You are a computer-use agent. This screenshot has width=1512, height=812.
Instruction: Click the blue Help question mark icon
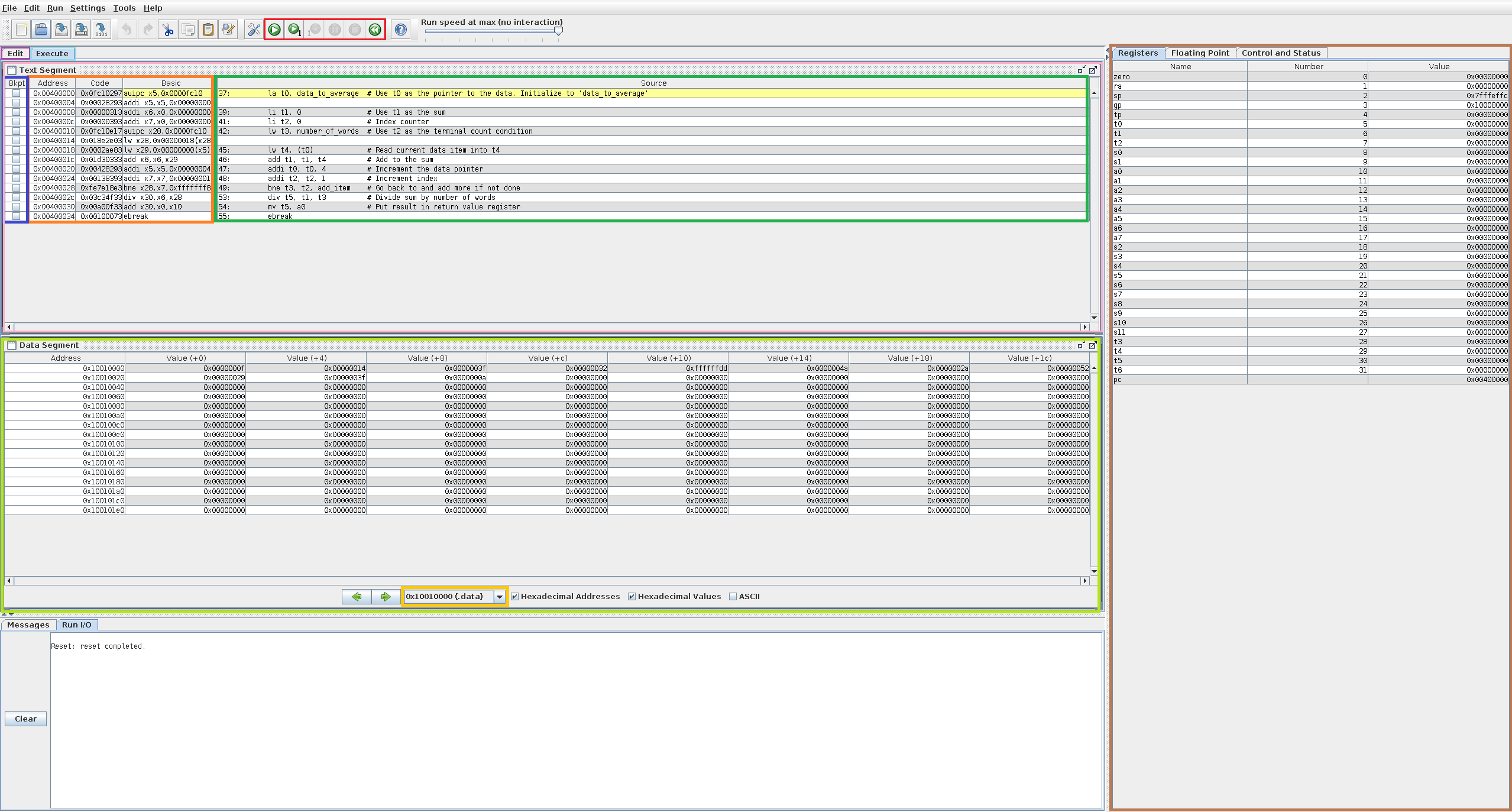tap(401, 30)
